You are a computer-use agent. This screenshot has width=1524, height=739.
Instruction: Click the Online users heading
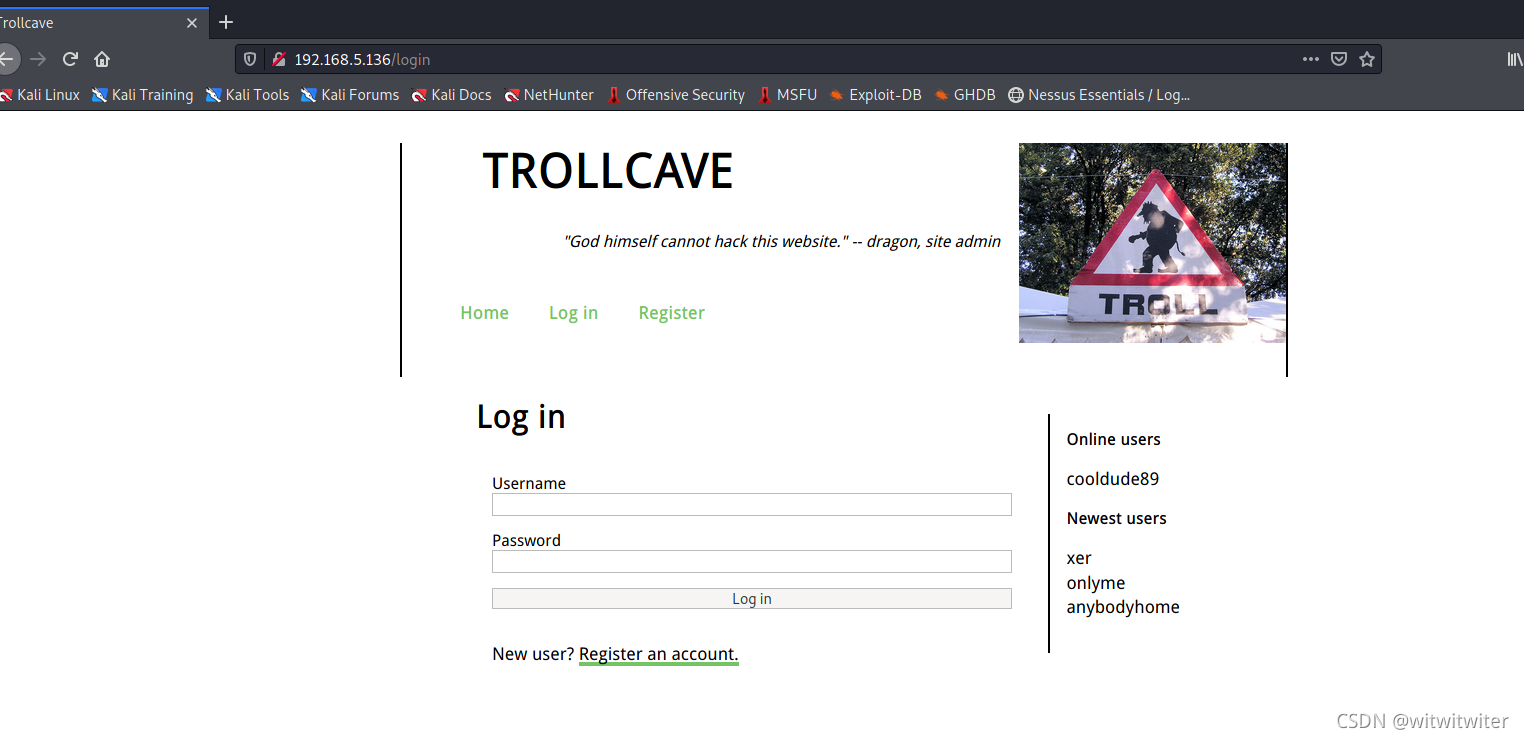click(x=1113, y=439)
